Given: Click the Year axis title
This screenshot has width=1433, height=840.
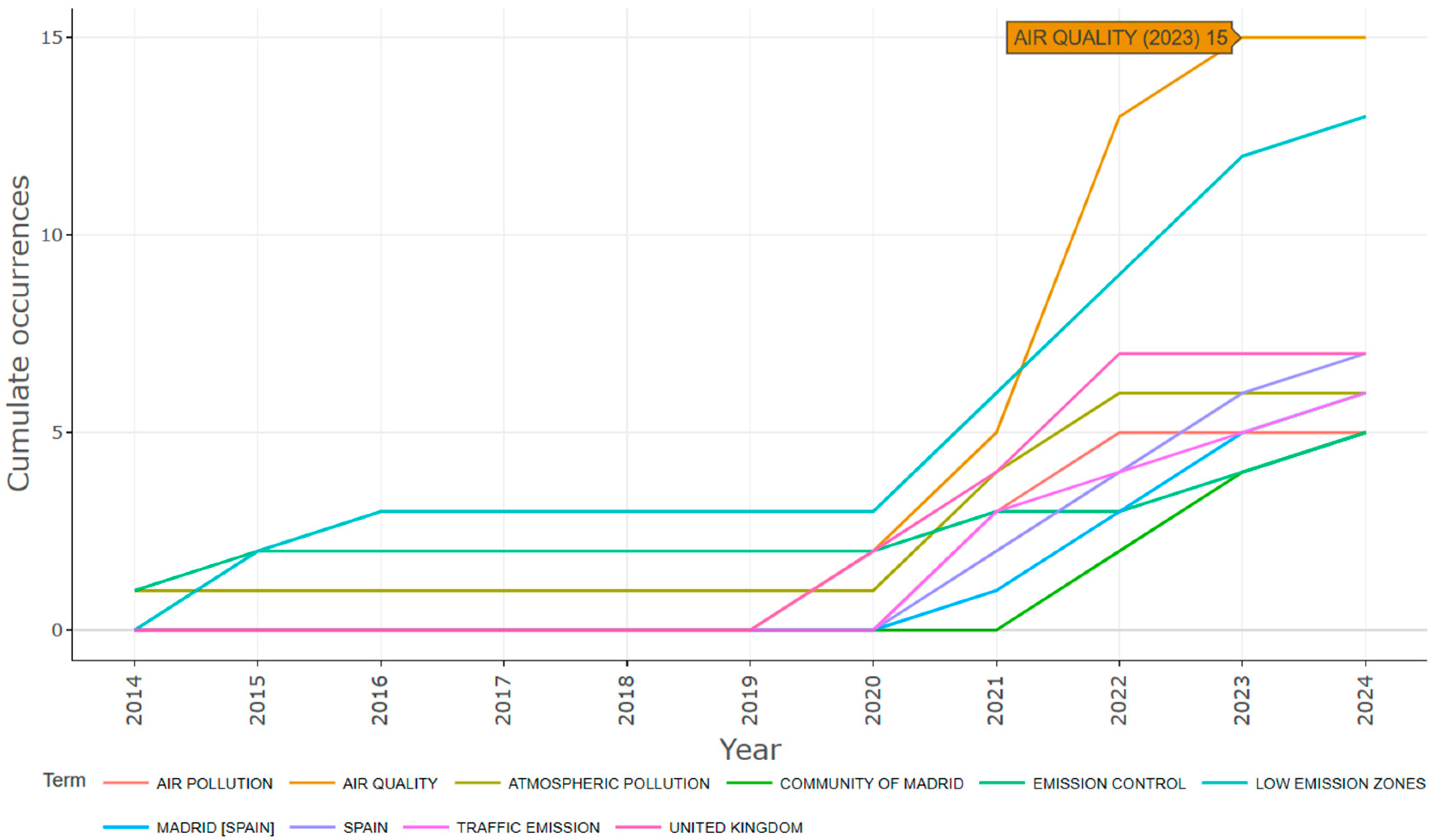Looking at the screenshot, I should [x=750, y=749].
